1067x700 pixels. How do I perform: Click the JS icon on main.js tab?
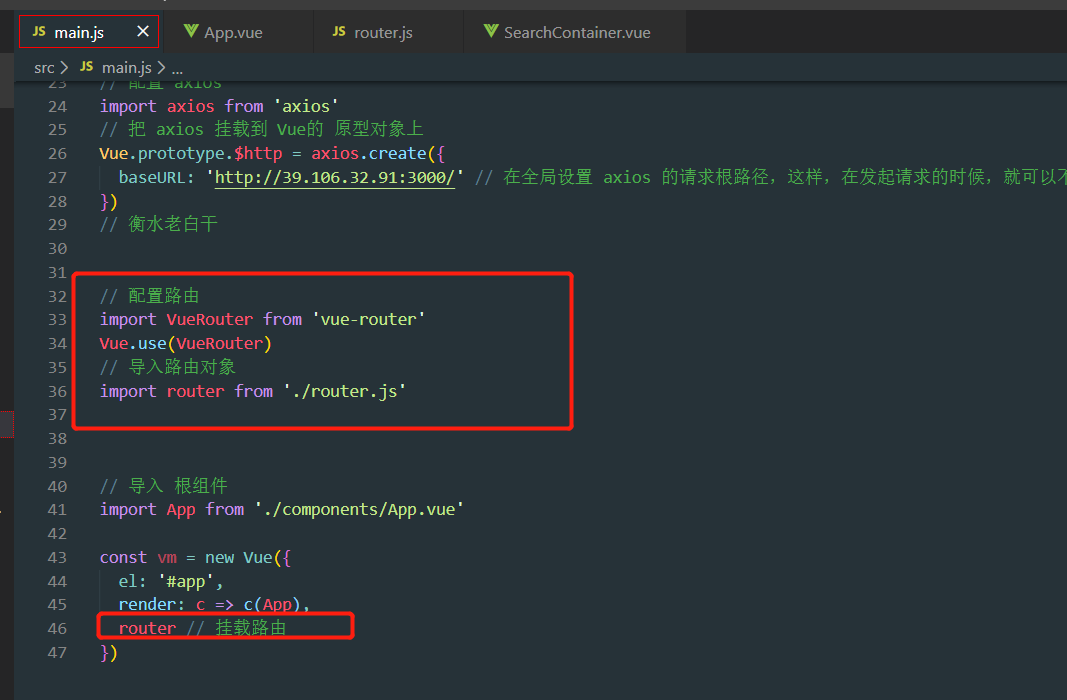tap(39, 31)
